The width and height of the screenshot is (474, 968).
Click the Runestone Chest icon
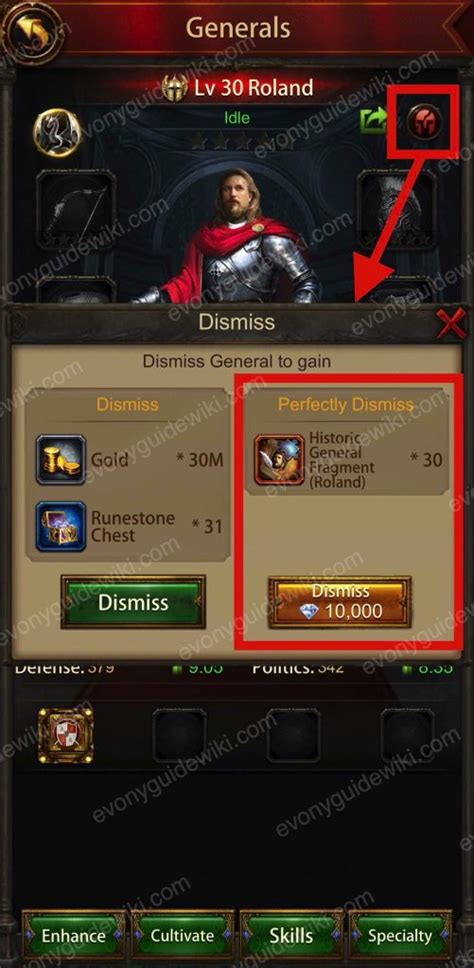click(x=60, y=527)
